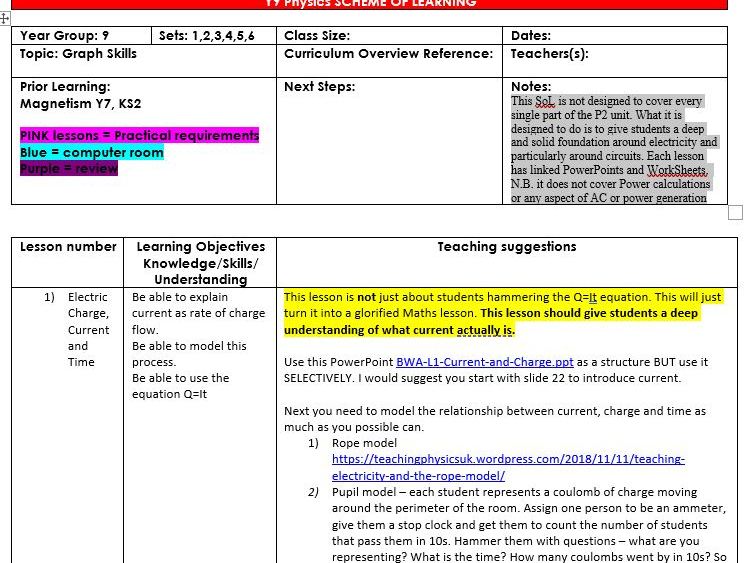Click objective 'Be able to explain current'
Screen dimensions: 750x563
click(x=199, y=305)
